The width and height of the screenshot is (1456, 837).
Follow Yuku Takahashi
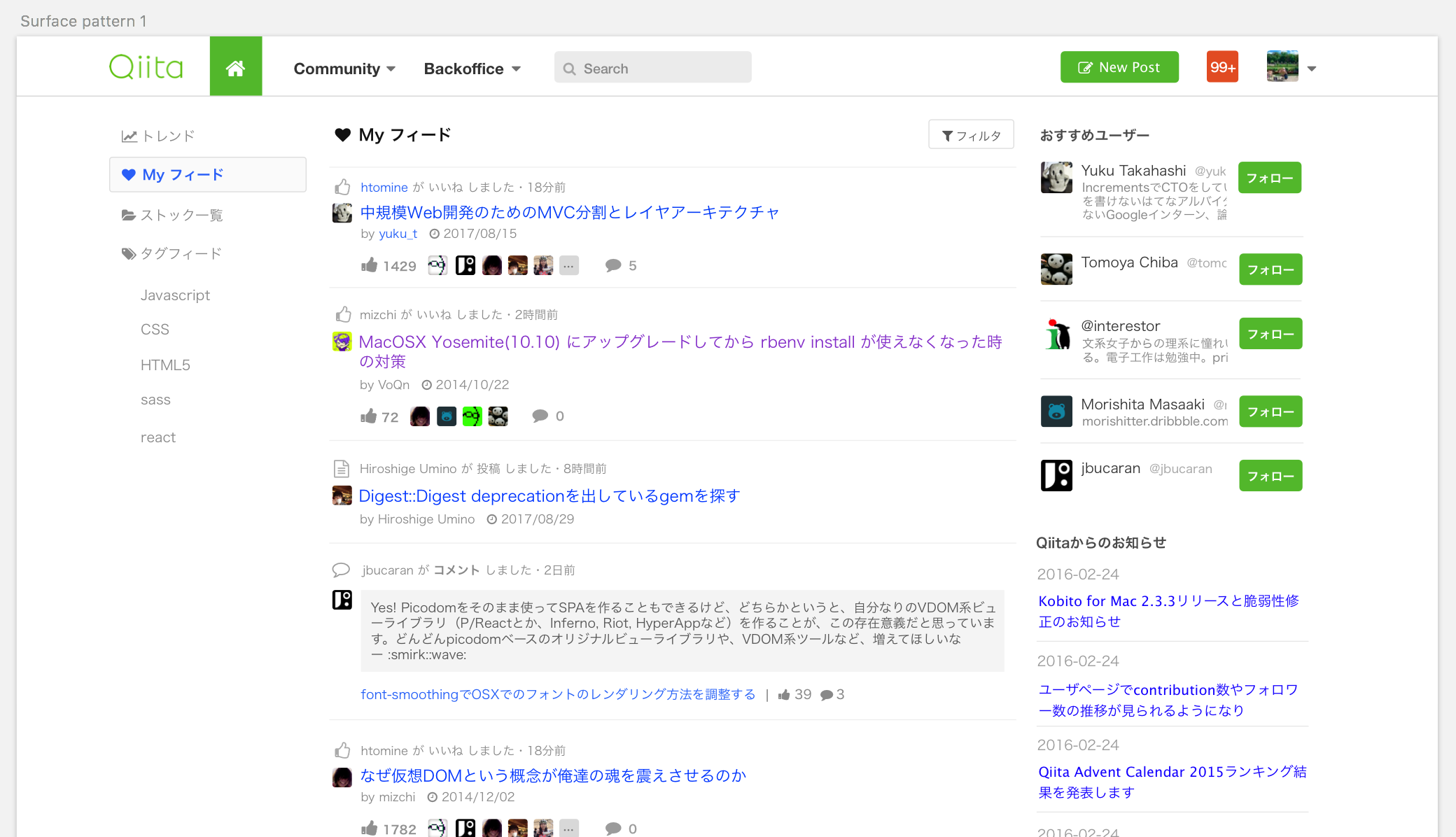(1269, 178)
